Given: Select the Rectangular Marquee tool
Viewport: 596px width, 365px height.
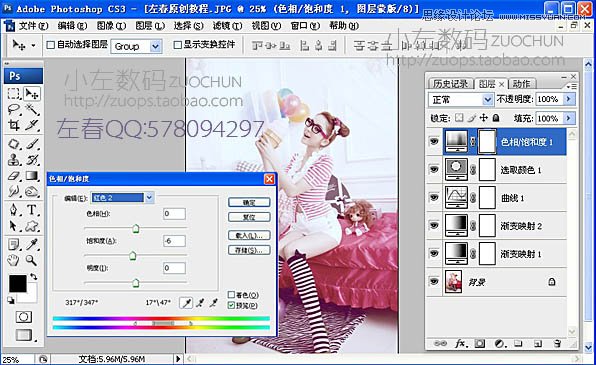Looking at the screenshot, I should (x=14, y=94).
